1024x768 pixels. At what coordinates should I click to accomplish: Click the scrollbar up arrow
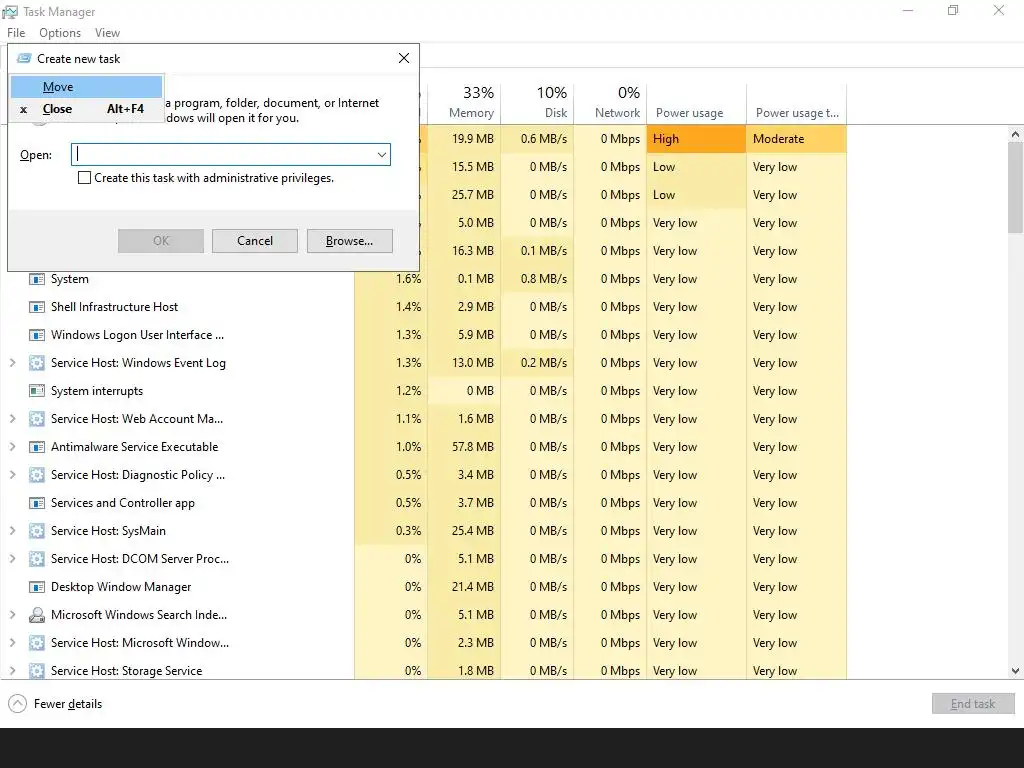tap(1015, 135)
